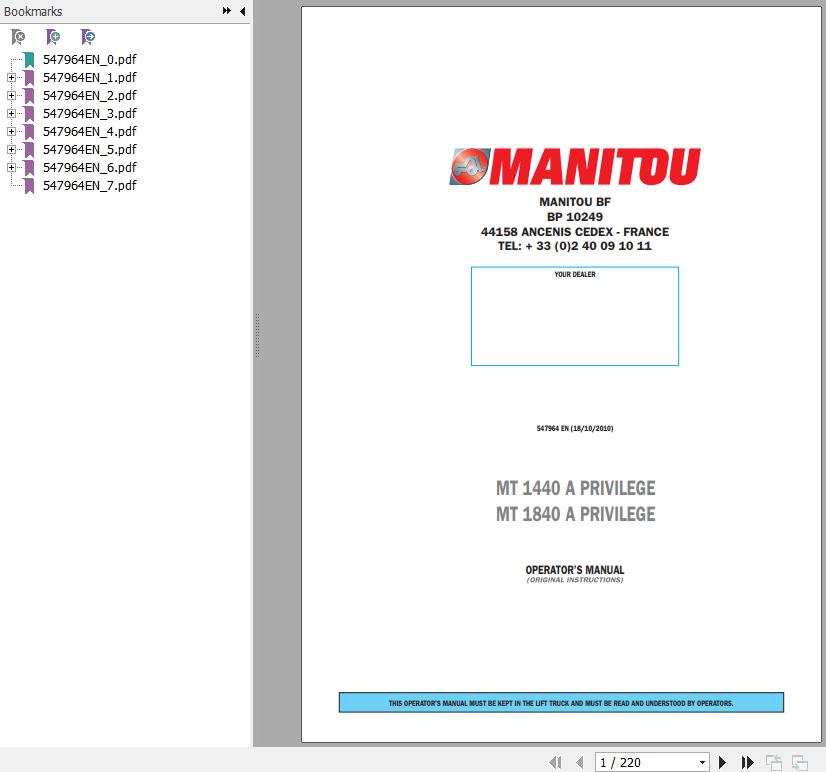Click the previous view icon in status bar
The width and height of the screenshot is (826, 772).
[x=774, y=762]
